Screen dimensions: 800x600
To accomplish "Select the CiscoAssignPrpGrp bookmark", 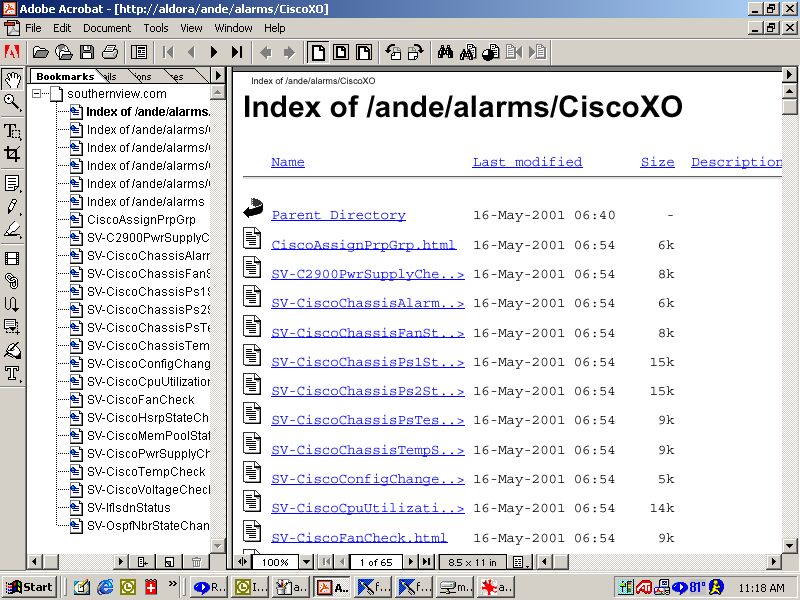I will 141,220.
